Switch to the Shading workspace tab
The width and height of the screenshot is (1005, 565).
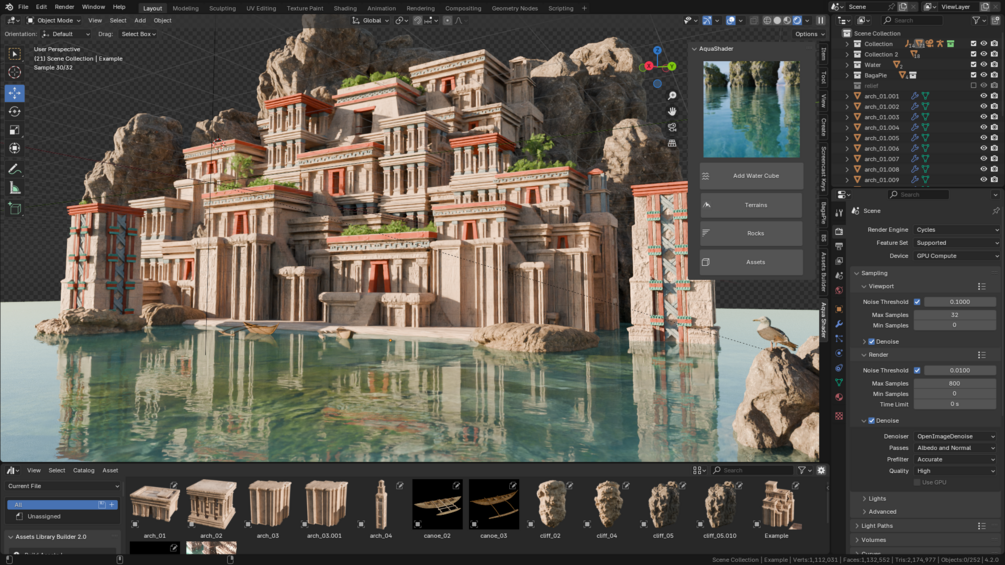[x=345, y=8]
